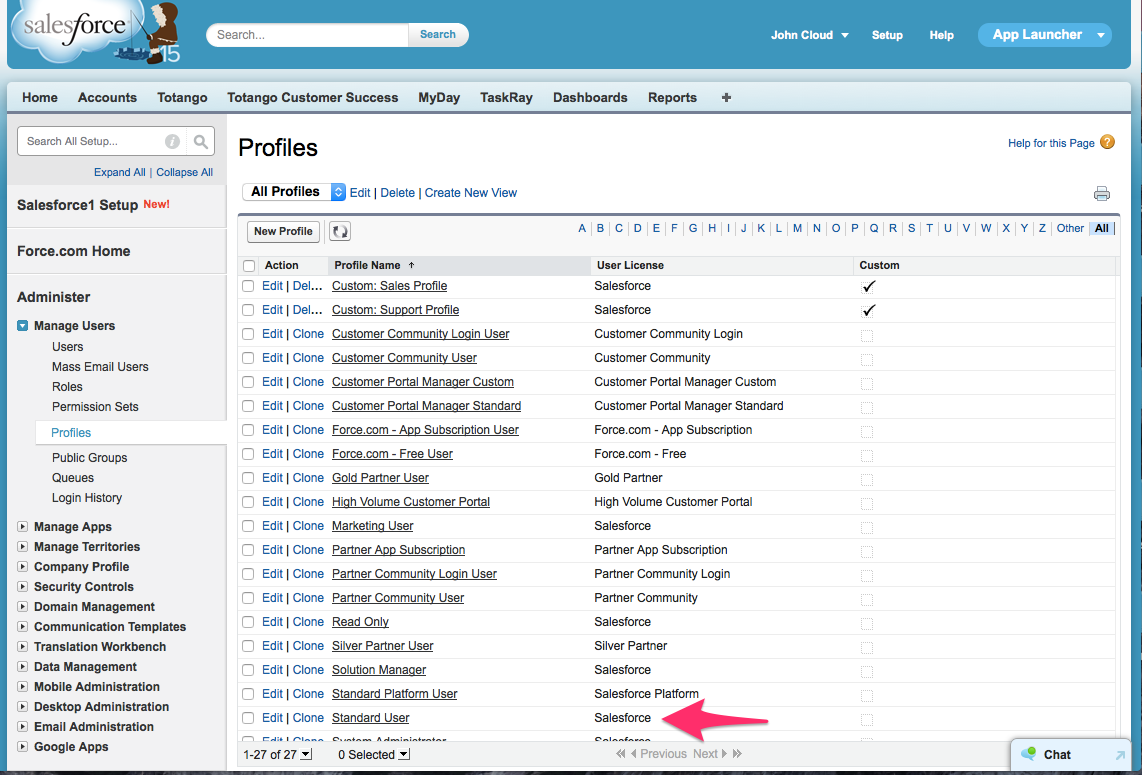The height and width of the screenshot is (775, 1142).
Task: Click the Create New View link
Action: [470, 193]
